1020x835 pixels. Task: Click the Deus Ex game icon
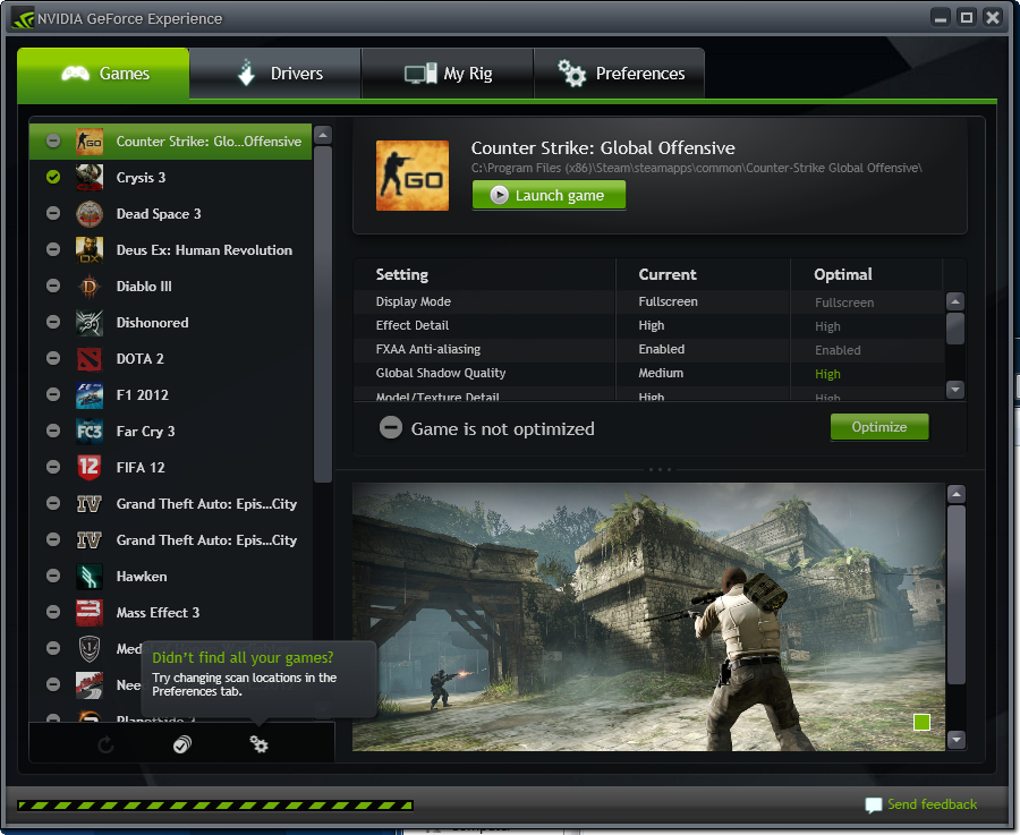[x=90, y=250]
